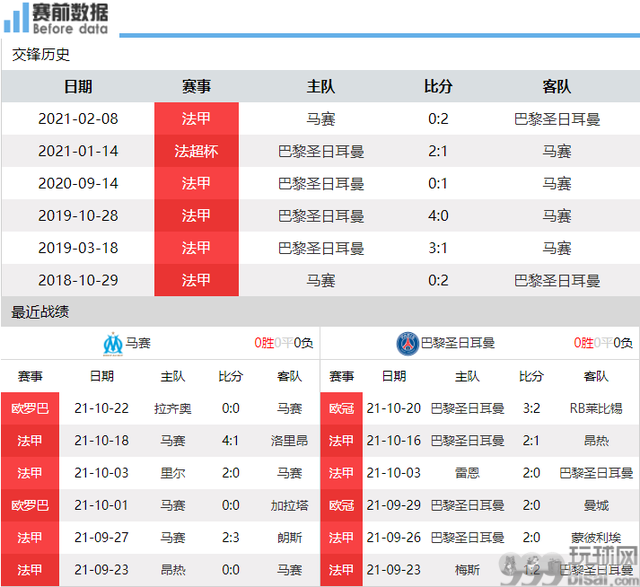Click 欧冠 badge in the 21-09-29 row
The width and height of the screenshot is (640, 587).
(x=342, y=505)
